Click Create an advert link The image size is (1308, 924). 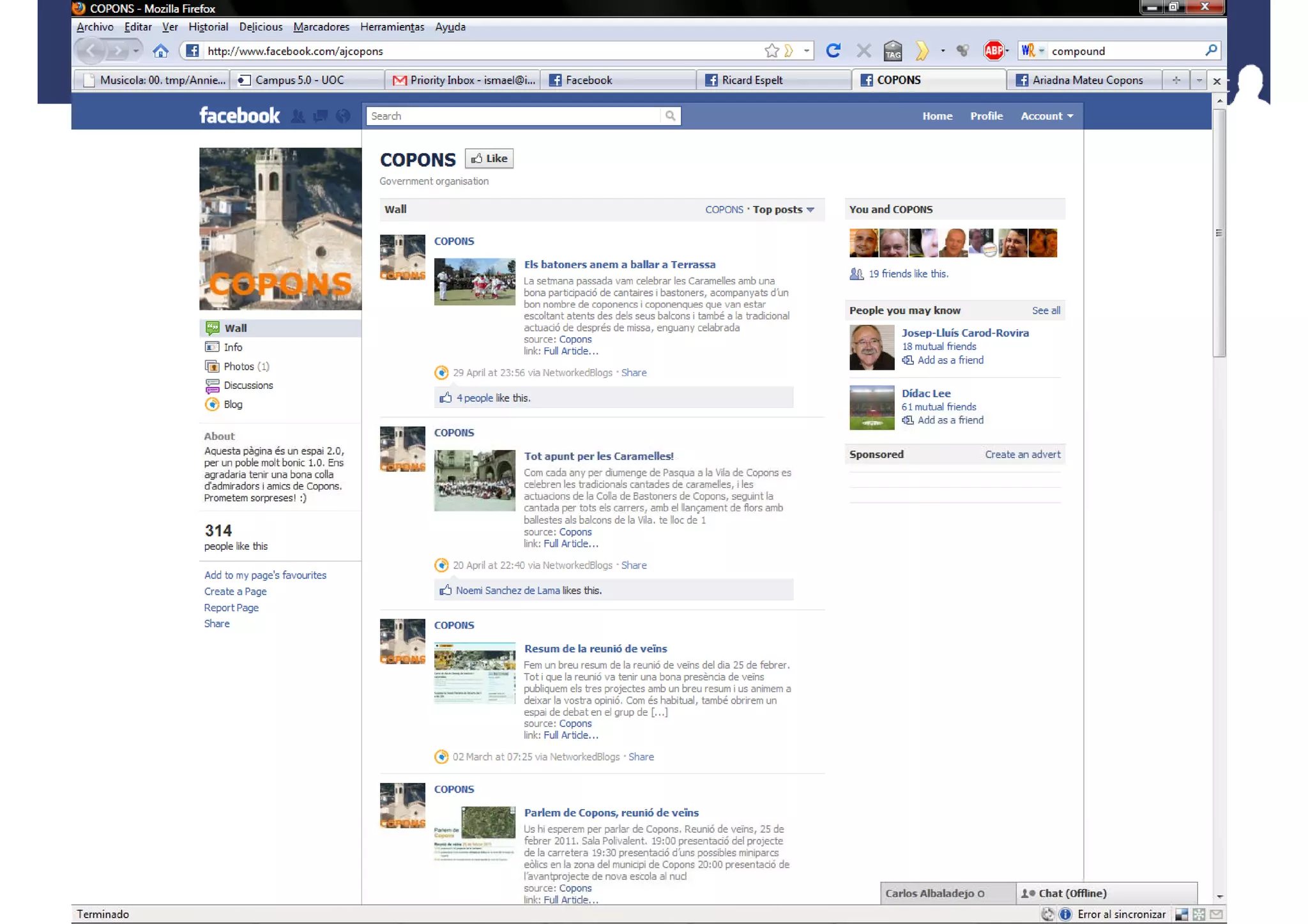[x=1023, y=454]
